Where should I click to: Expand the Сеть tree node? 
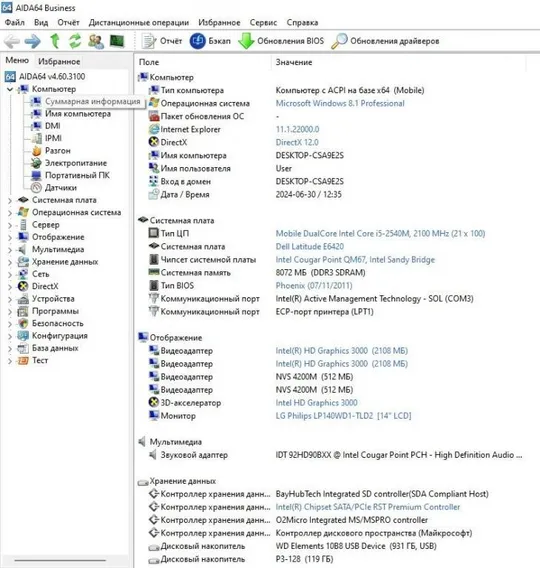click(x=10, y=274)
